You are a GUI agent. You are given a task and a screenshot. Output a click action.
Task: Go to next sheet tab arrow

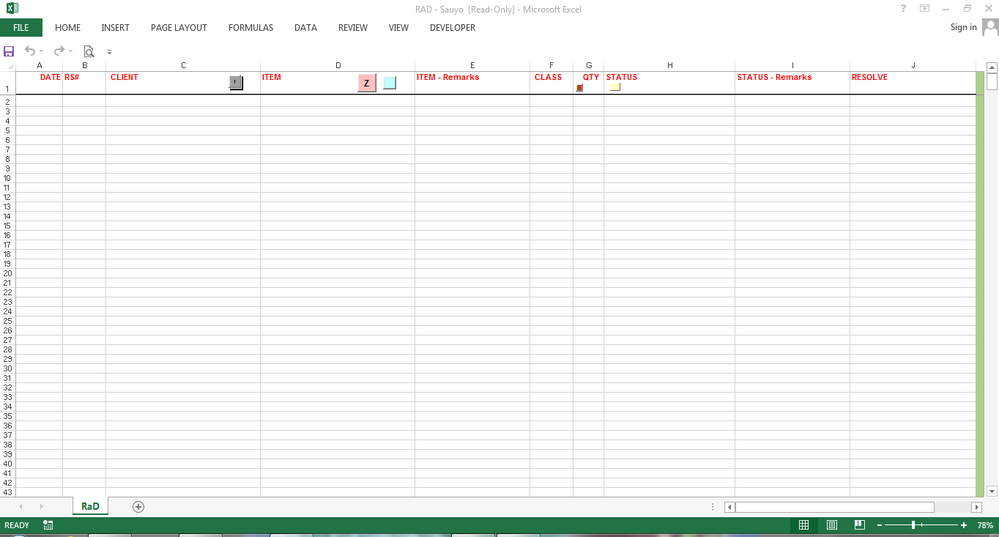click(41, 507)
